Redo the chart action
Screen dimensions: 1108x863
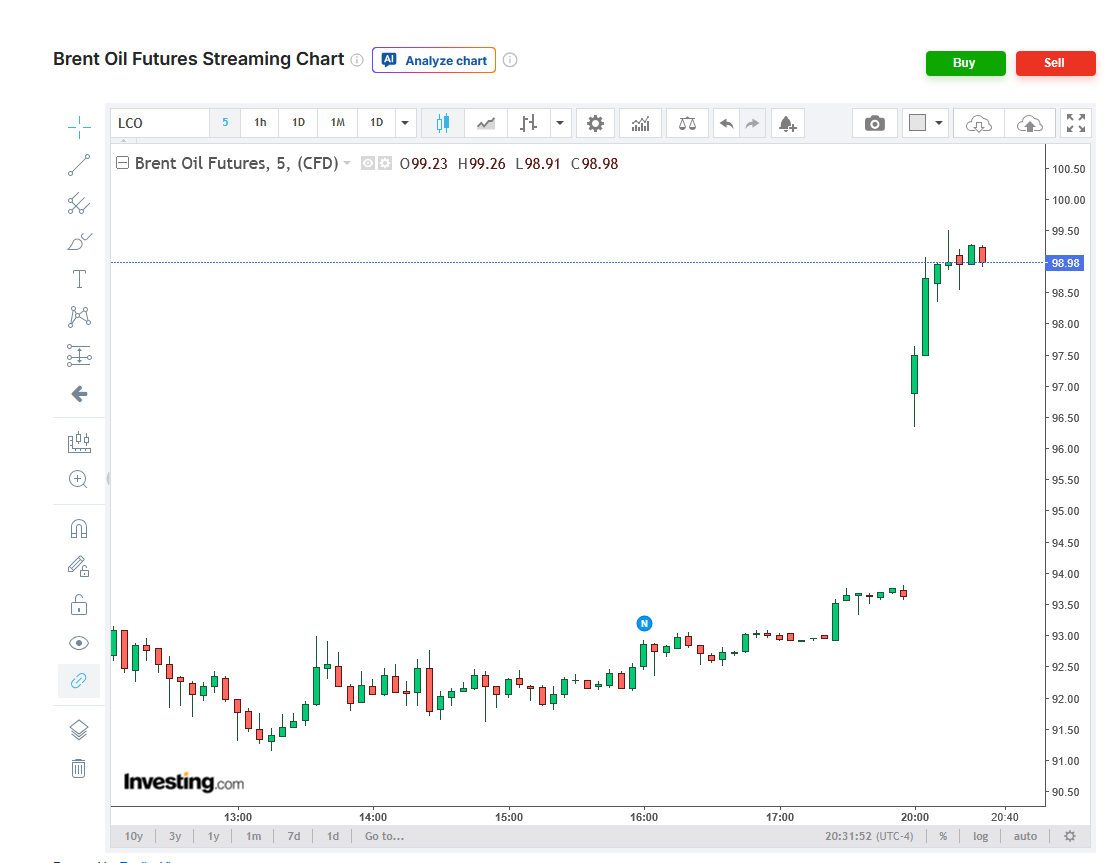(x=753, y=124)
